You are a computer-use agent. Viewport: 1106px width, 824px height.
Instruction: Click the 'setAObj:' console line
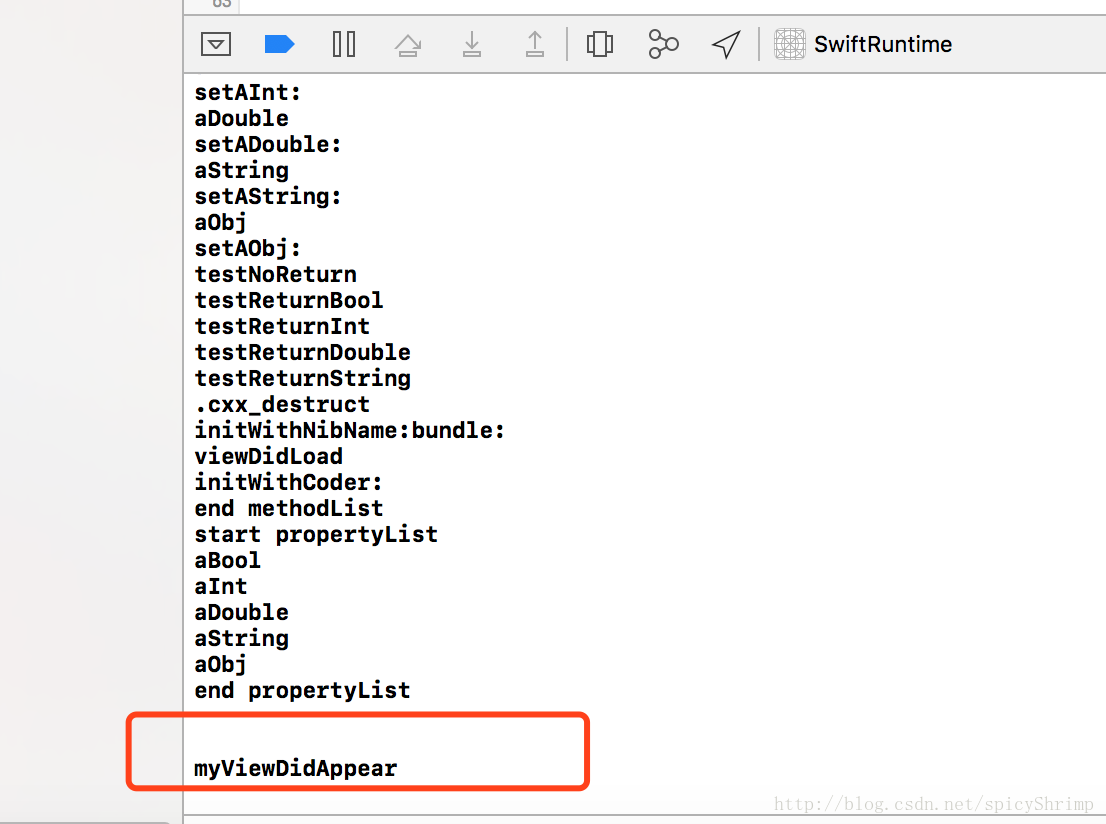[x=248, y=248]
